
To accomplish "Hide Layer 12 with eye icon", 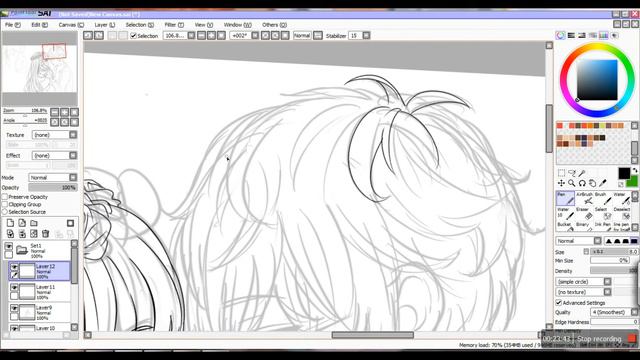I will coord(14,267).
